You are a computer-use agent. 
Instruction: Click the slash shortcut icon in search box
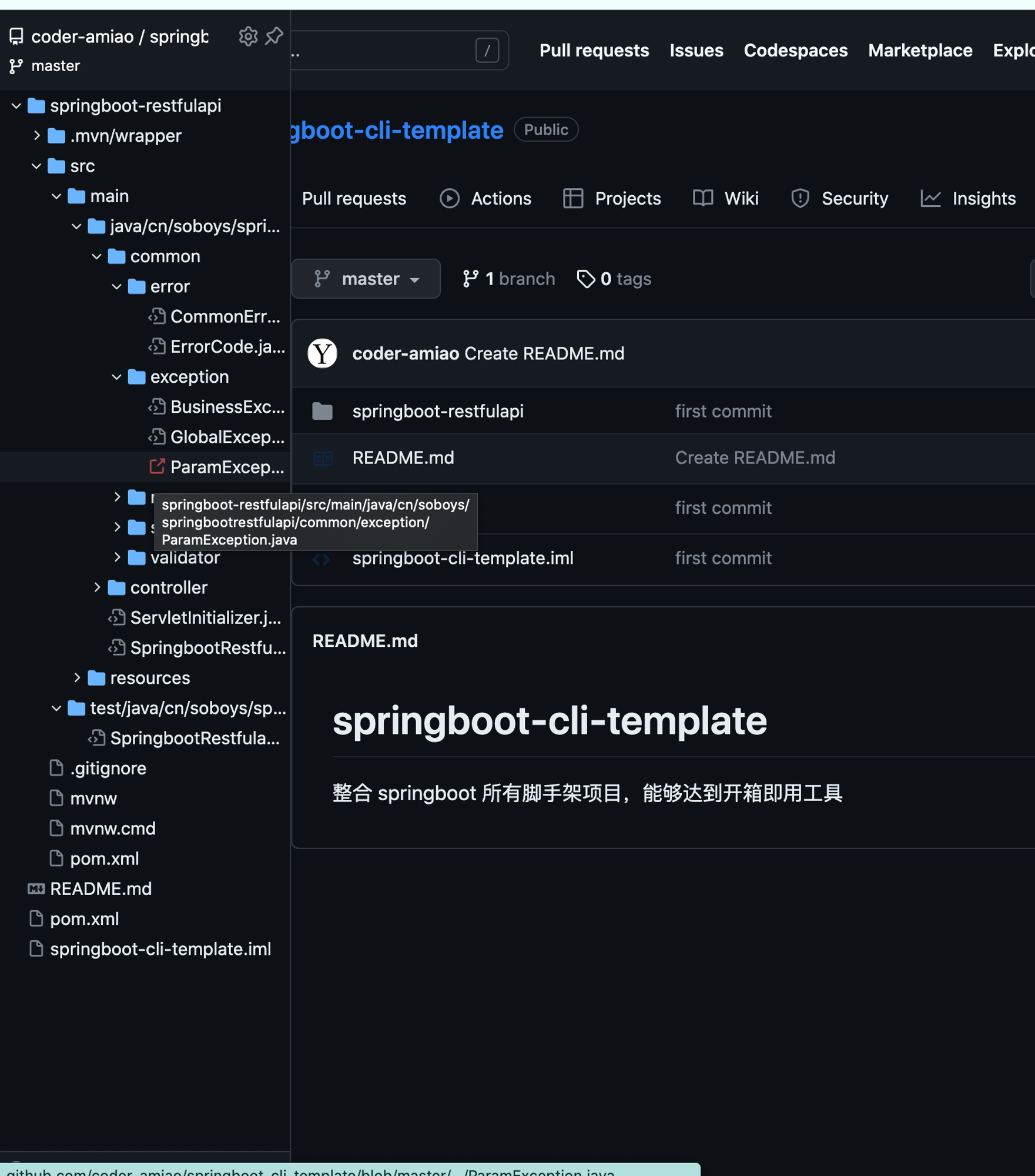tap(487, 51)
